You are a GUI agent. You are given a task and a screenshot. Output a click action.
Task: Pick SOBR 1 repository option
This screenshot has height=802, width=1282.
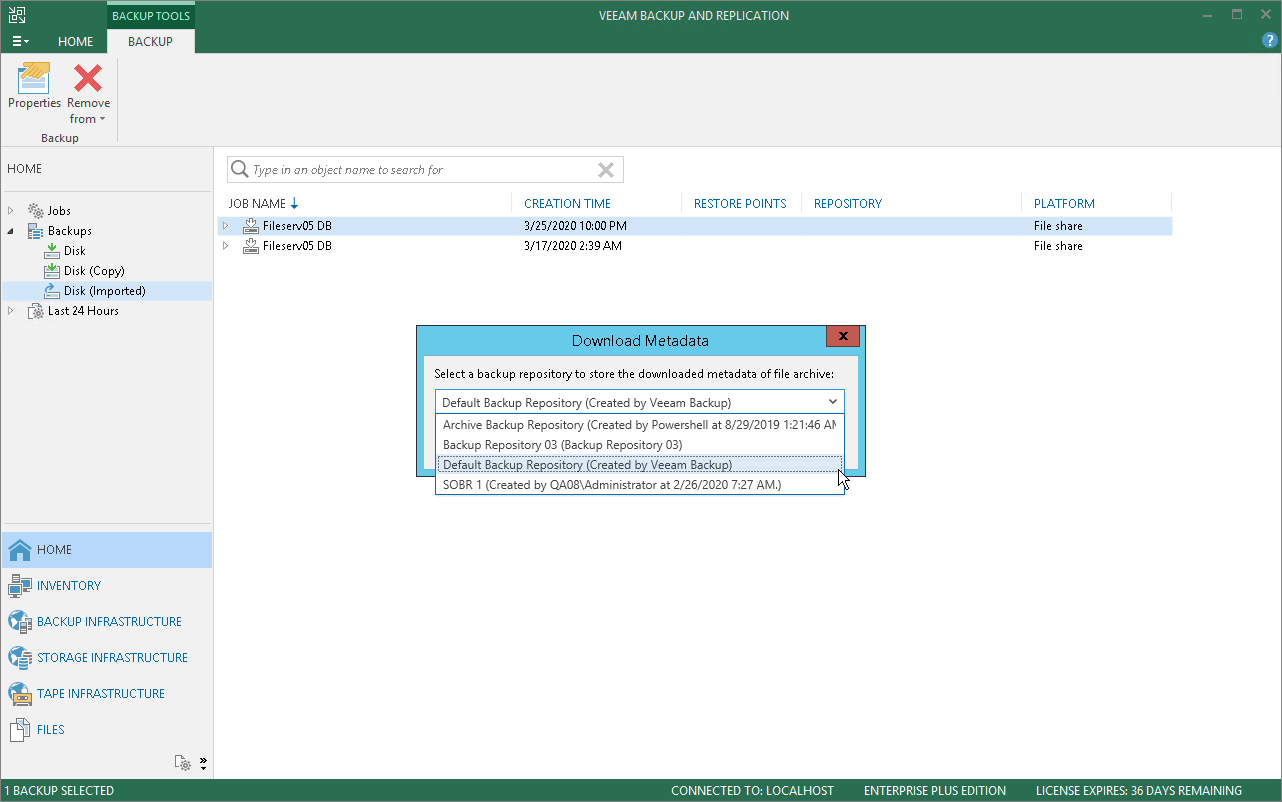tap(640, 485)
